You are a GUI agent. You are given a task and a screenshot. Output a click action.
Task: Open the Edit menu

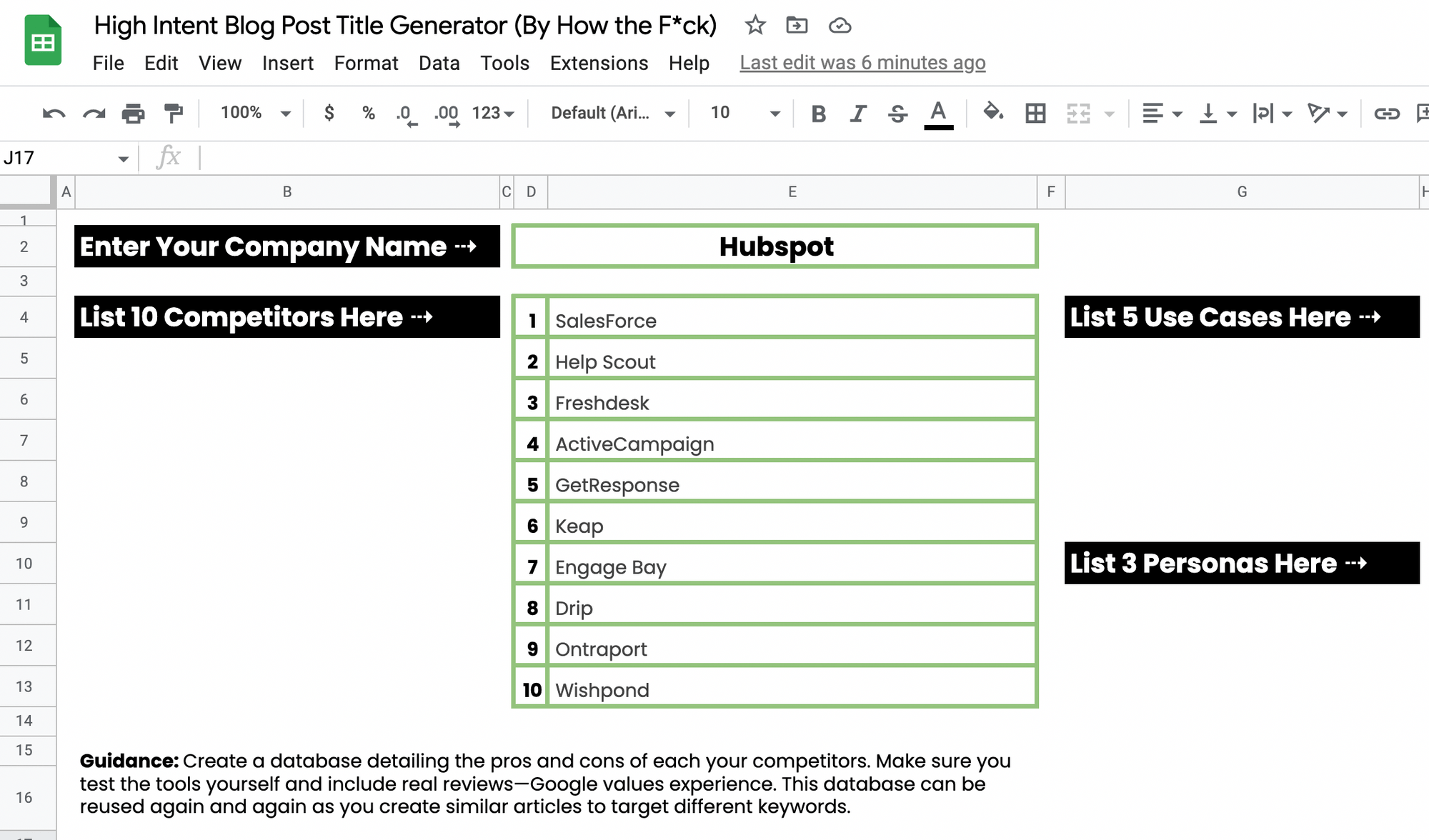tap(161, 63)
